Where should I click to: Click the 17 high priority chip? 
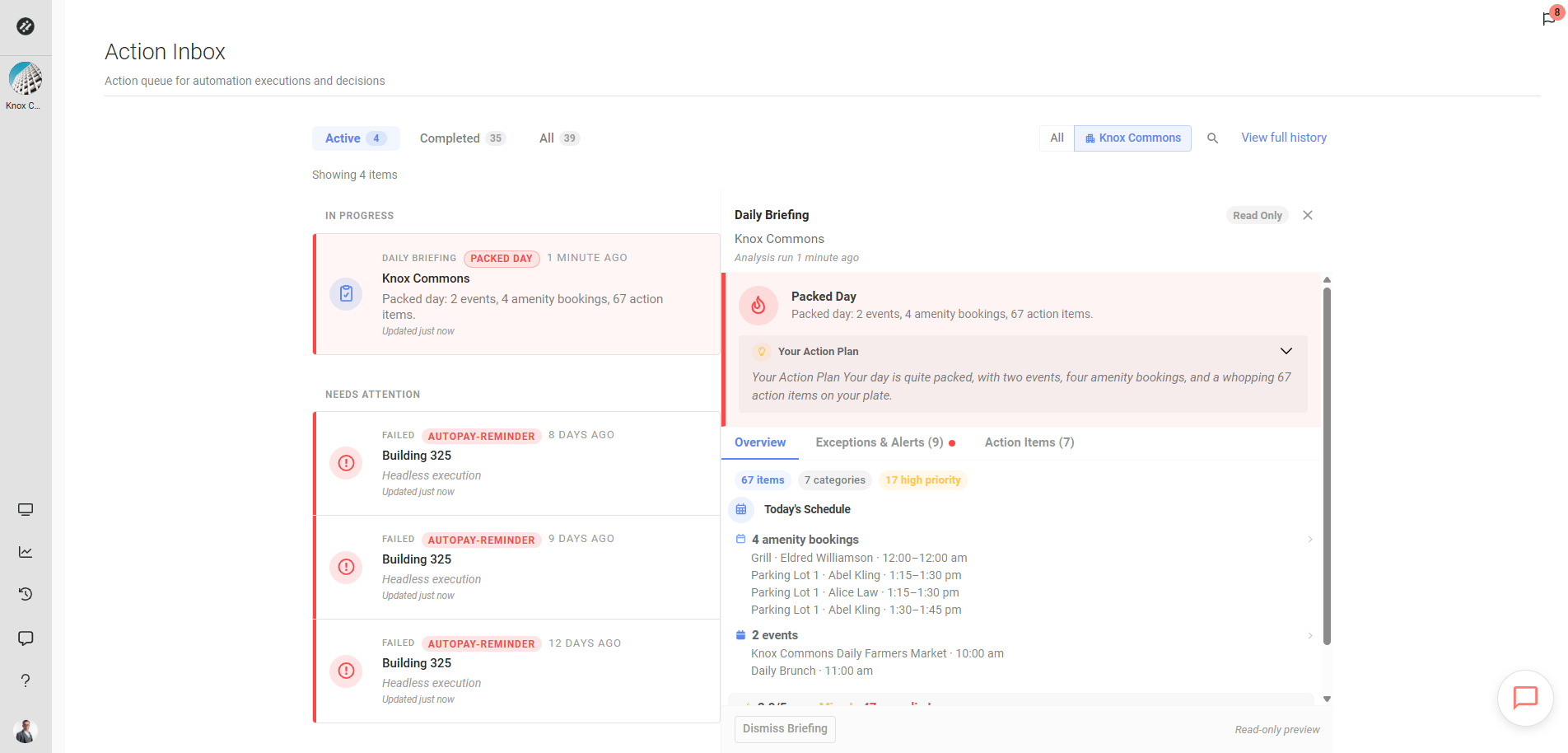pyautogui.click(x=923, y=480)
